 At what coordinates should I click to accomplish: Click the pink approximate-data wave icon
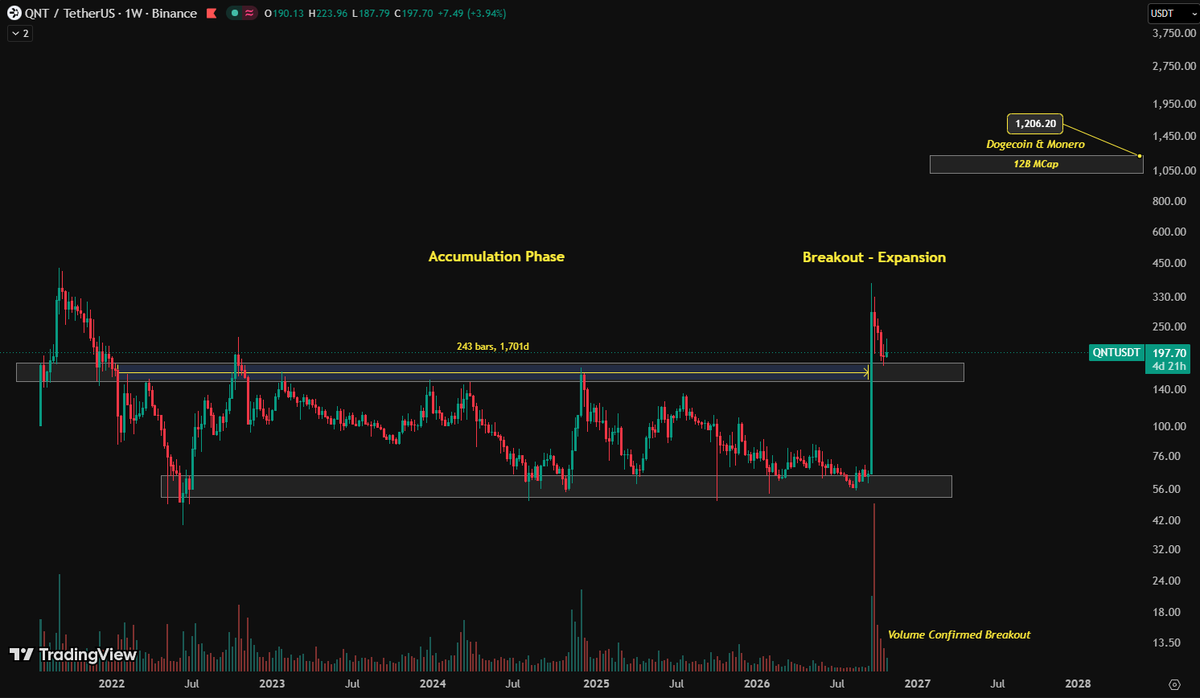249,13
